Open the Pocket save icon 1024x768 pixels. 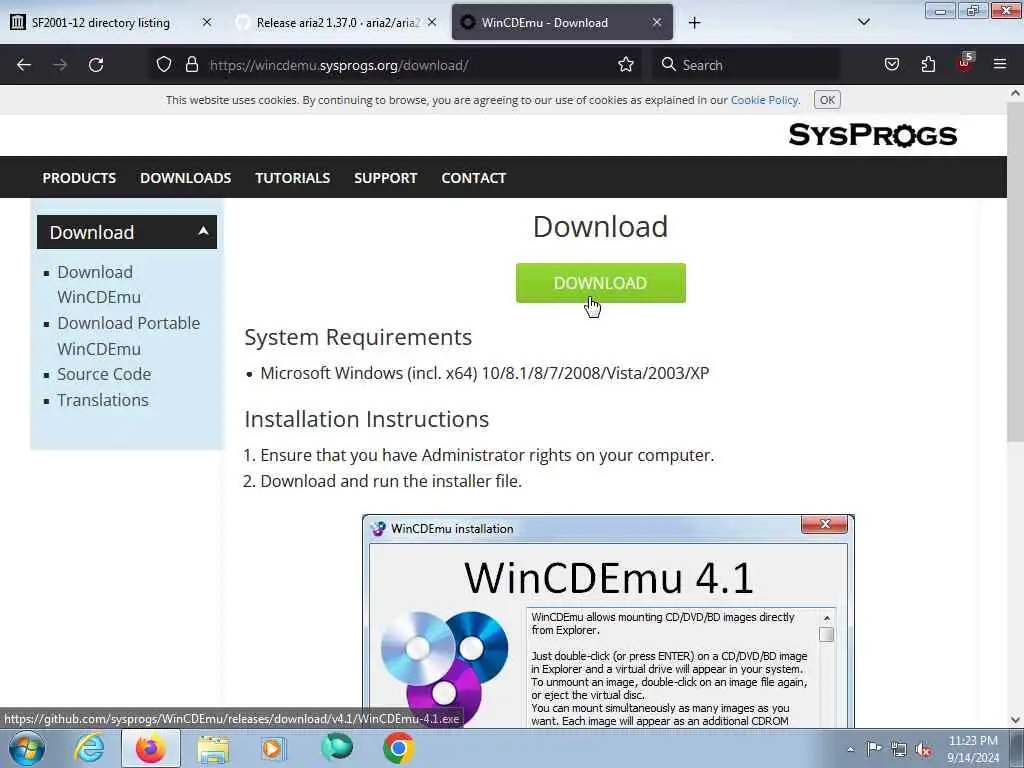(891, 65)
